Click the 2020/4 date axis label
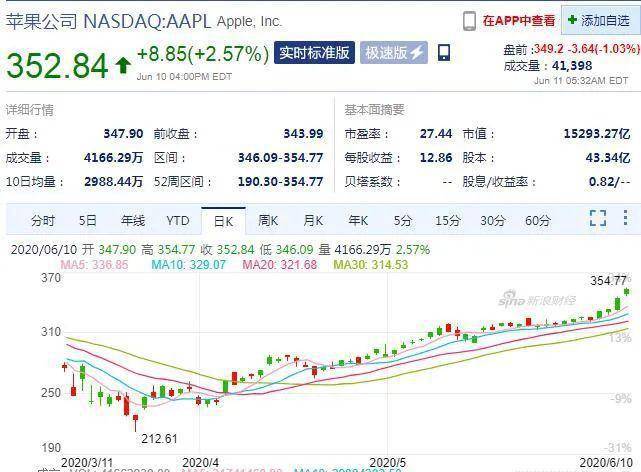The height and width of the screenshot is (472, 641). [x=200, y=463]
